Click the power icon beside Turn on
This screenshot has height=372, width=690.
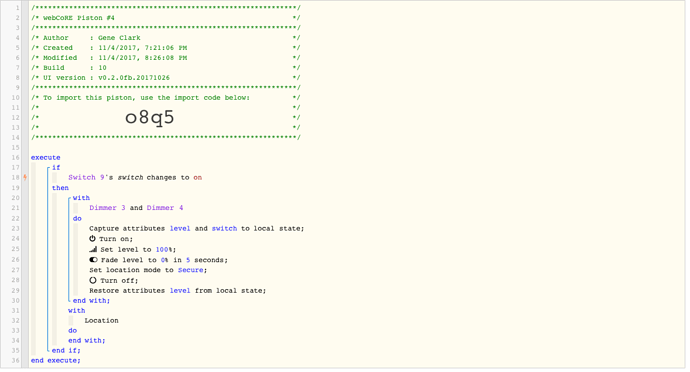(x=92, y=239)
